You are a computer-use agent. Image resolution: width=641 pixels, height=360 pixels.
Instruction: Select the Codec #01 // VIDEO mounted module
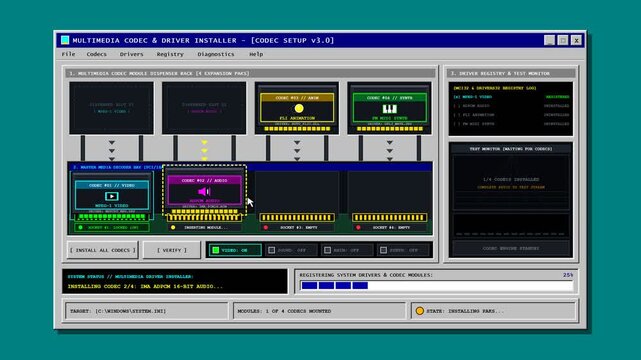click(112, 195)
